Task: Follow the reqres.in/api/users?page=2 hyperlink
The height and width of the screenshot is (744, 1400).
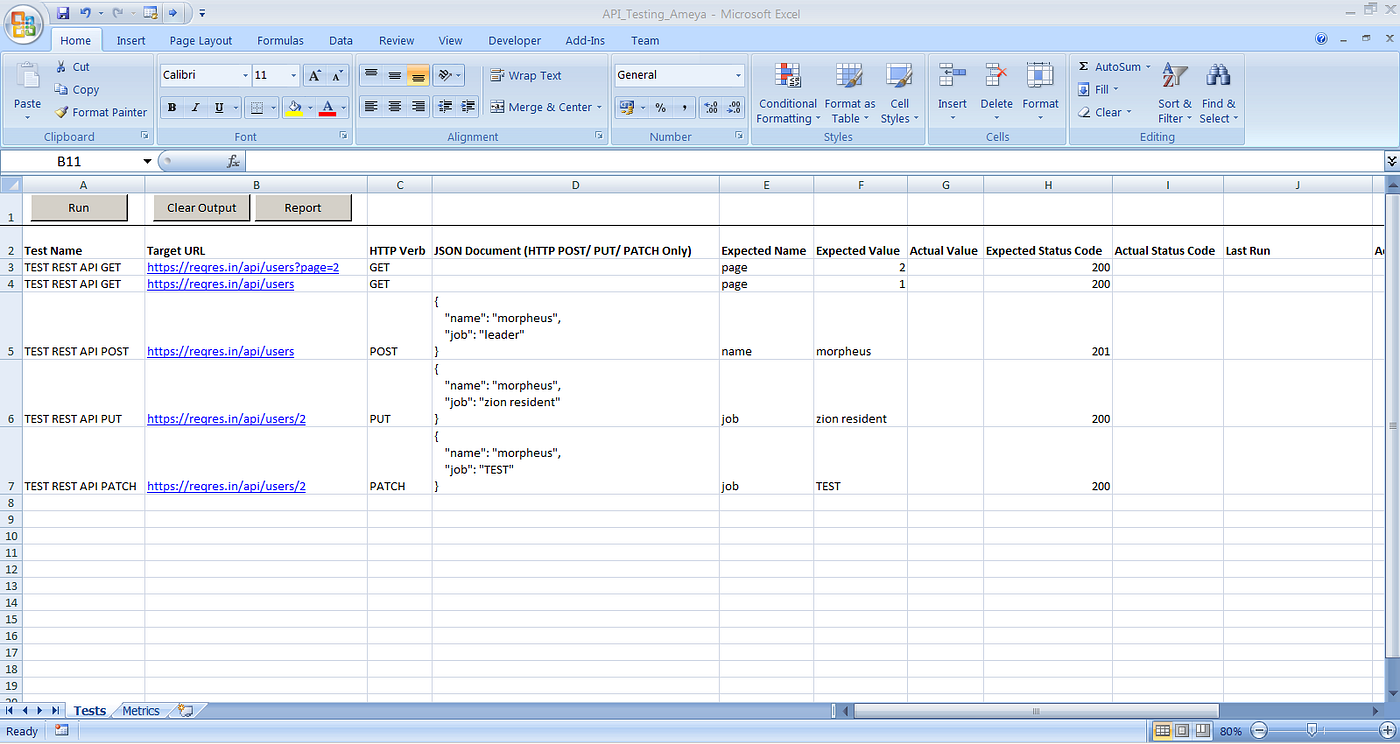Action: pyautogui.click(x=241, y=267)
